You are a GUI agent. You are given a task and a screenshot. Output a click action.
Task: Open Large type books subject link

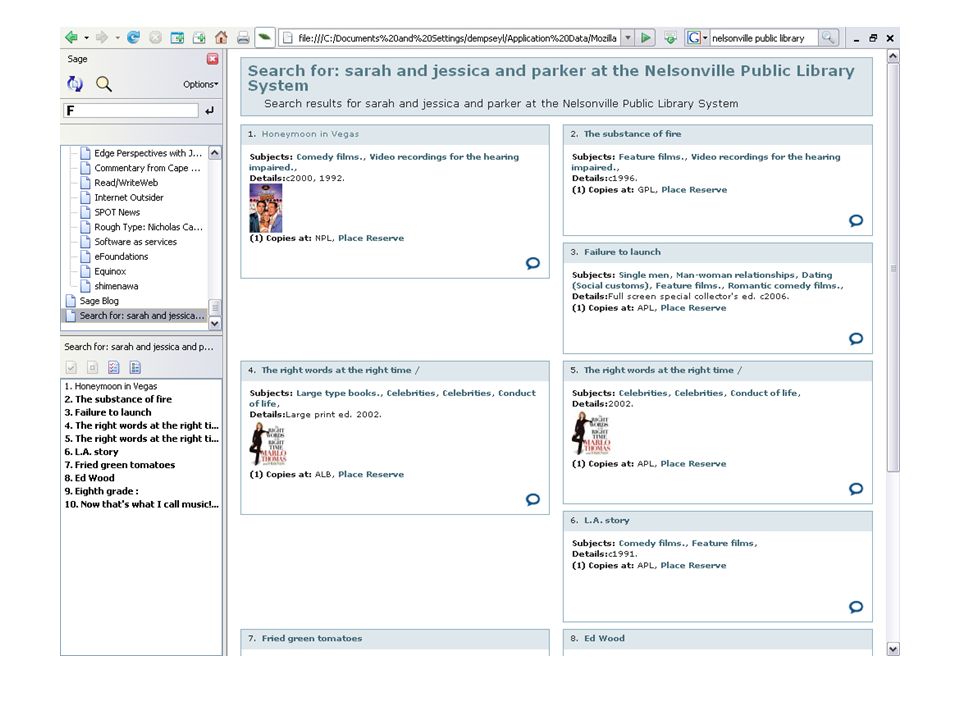(338, 393)
